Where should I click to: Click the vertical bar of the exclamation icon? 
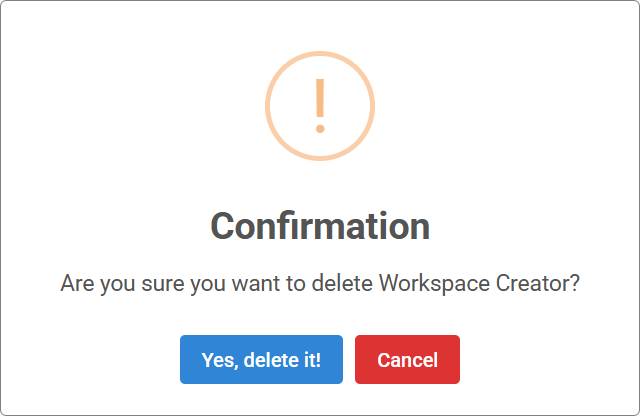[320, 98]
